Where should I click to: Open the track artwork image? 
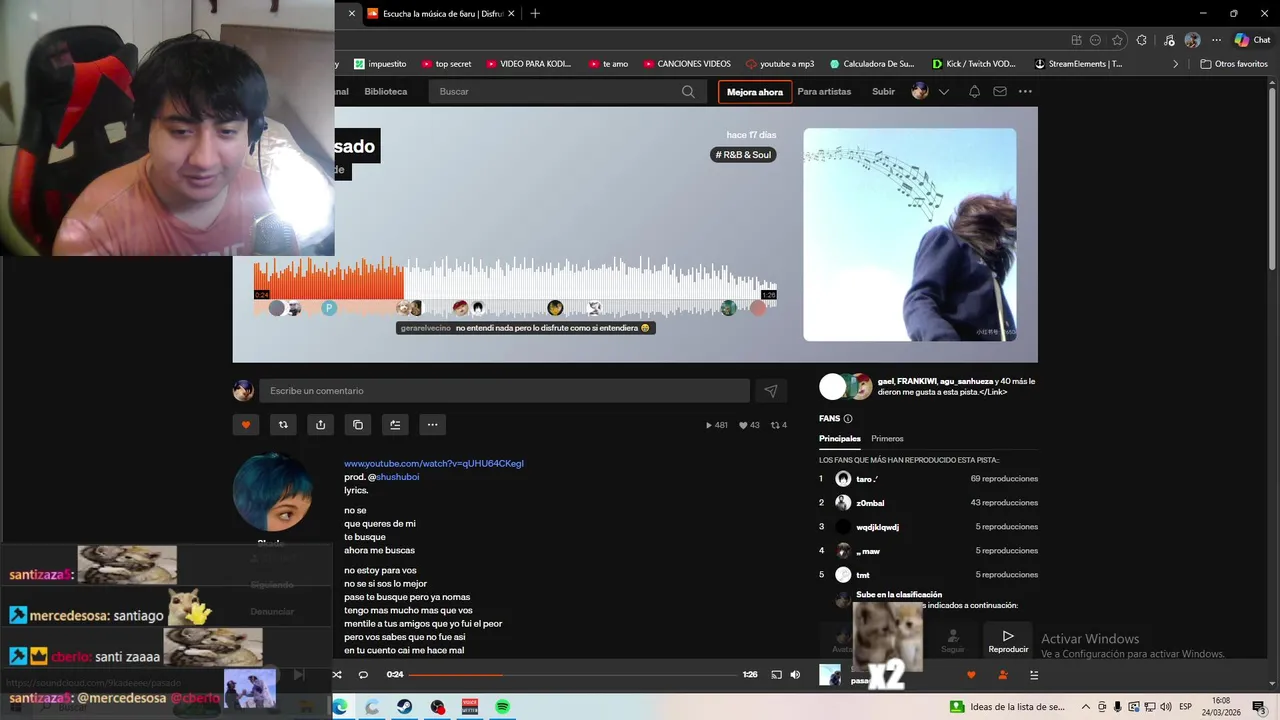910,235
